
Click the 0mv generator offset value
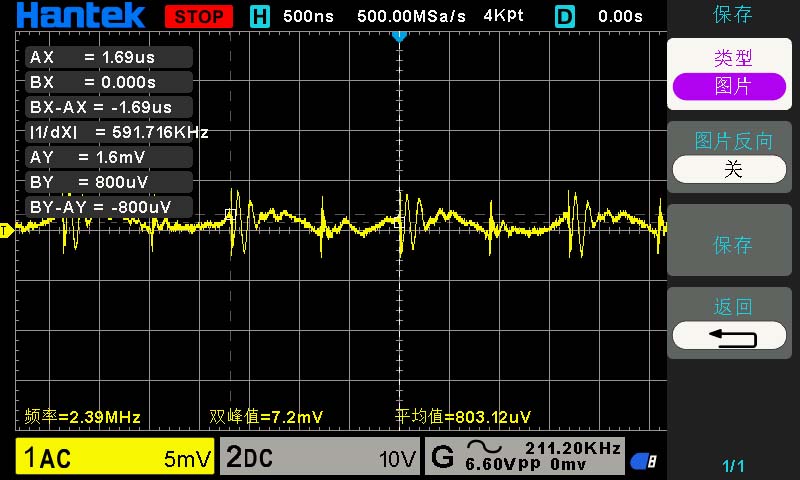click(x=568, y=464)
